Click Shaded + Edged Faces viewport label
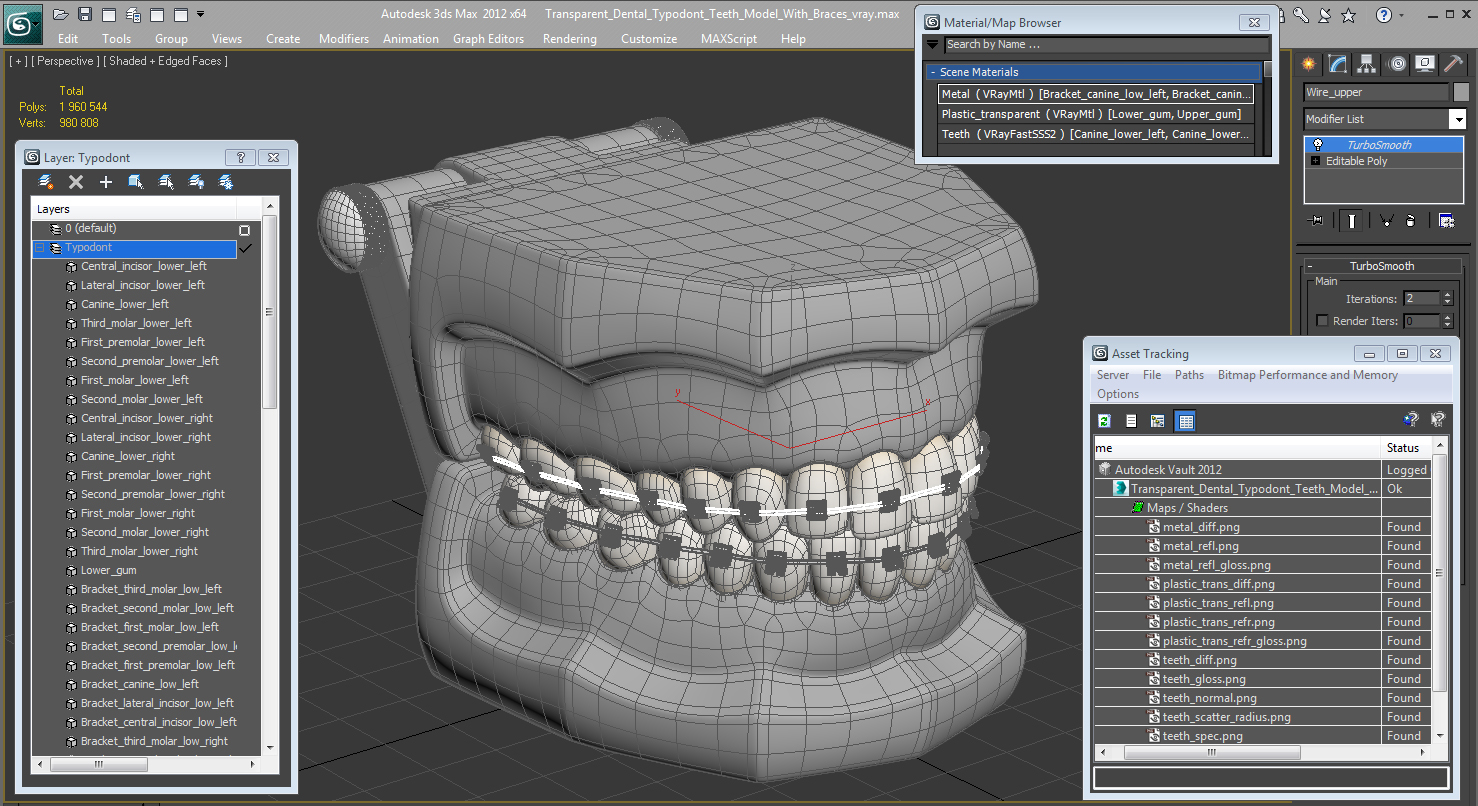Image resolution: width=1478 pixels, height=806 pixels. [165, 61]
